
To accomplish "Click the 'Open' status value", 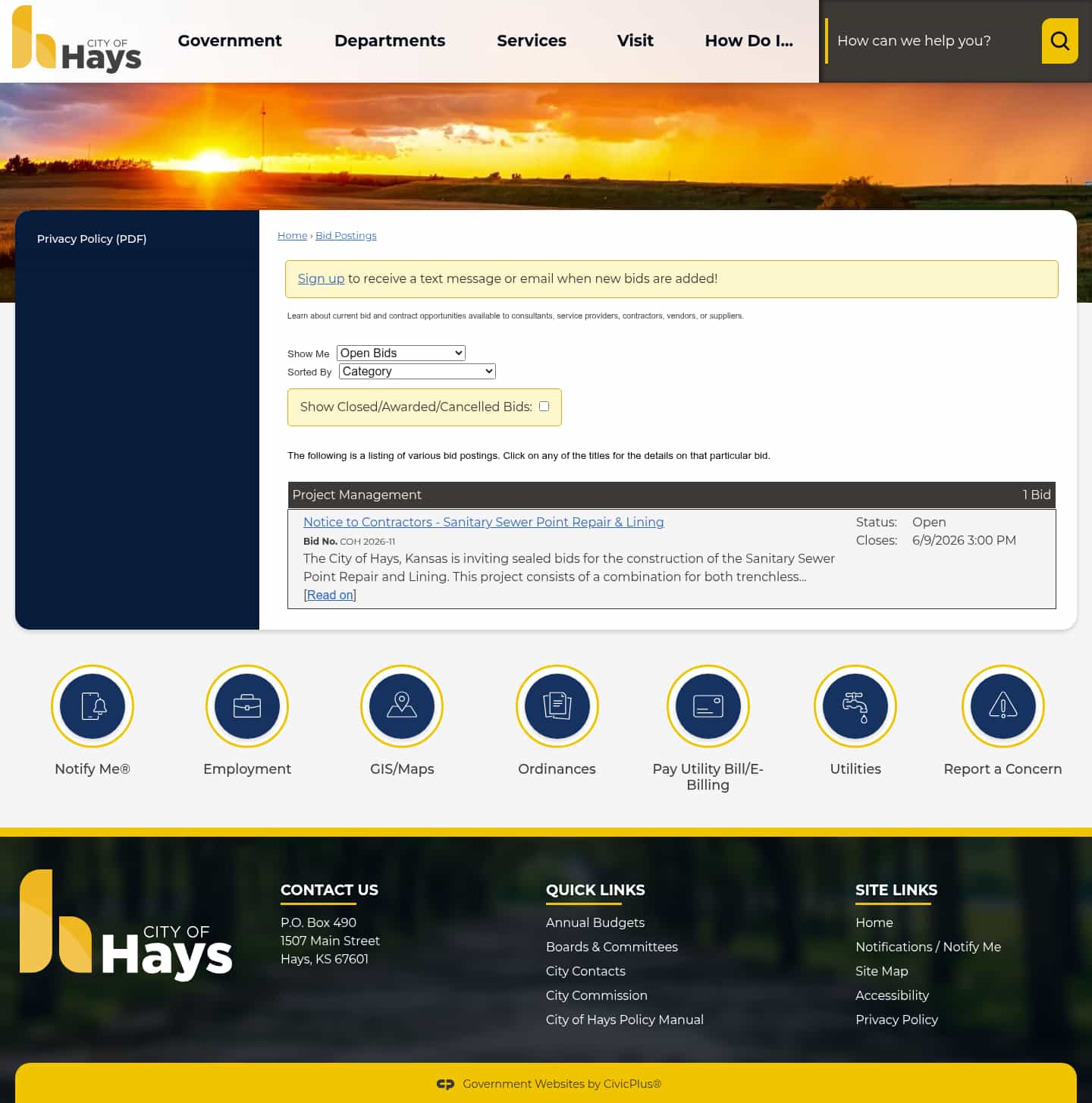I will 929,522.
